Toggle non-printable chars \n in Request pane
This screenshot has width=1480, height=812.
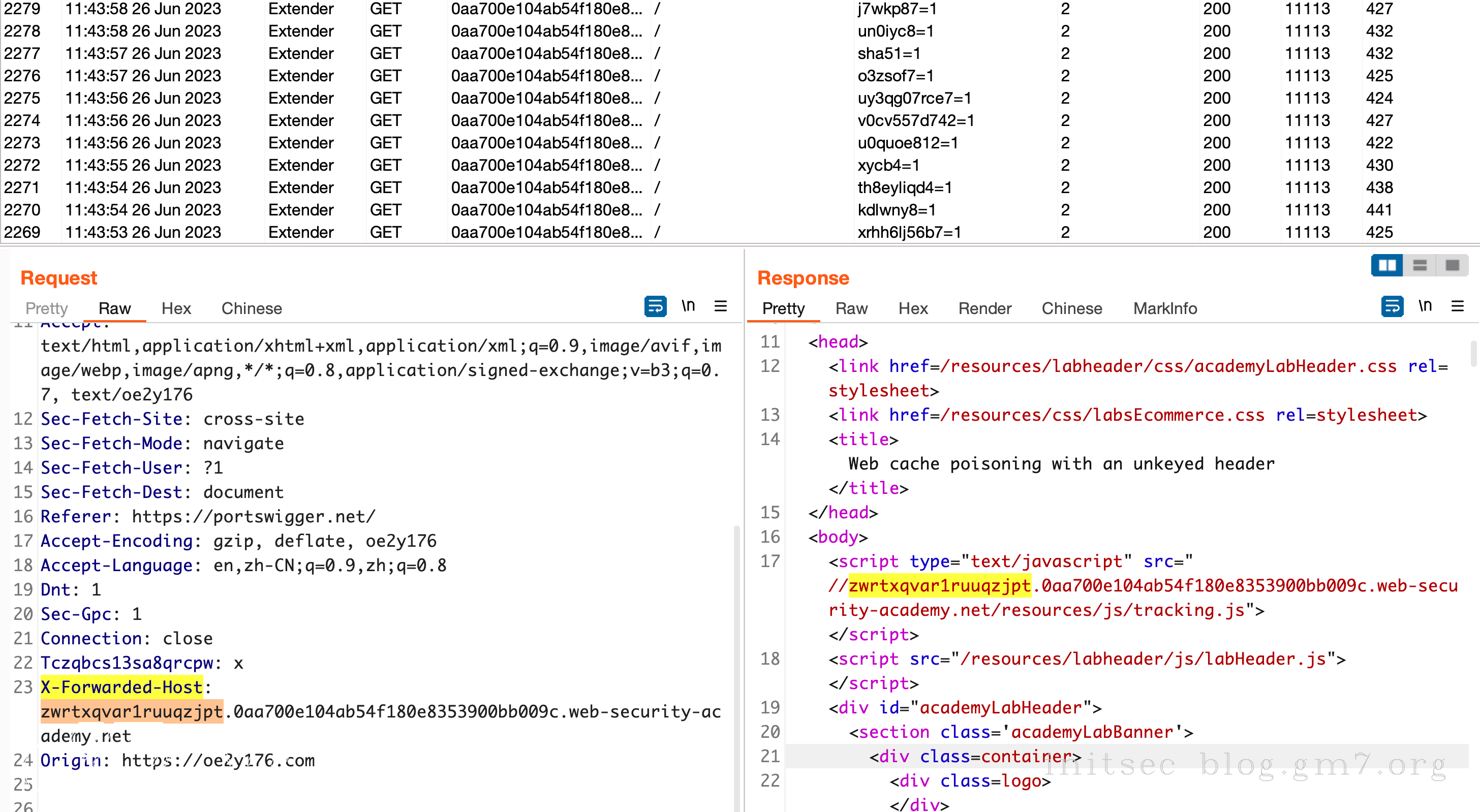pyautogui.click(x=688, y=306)
